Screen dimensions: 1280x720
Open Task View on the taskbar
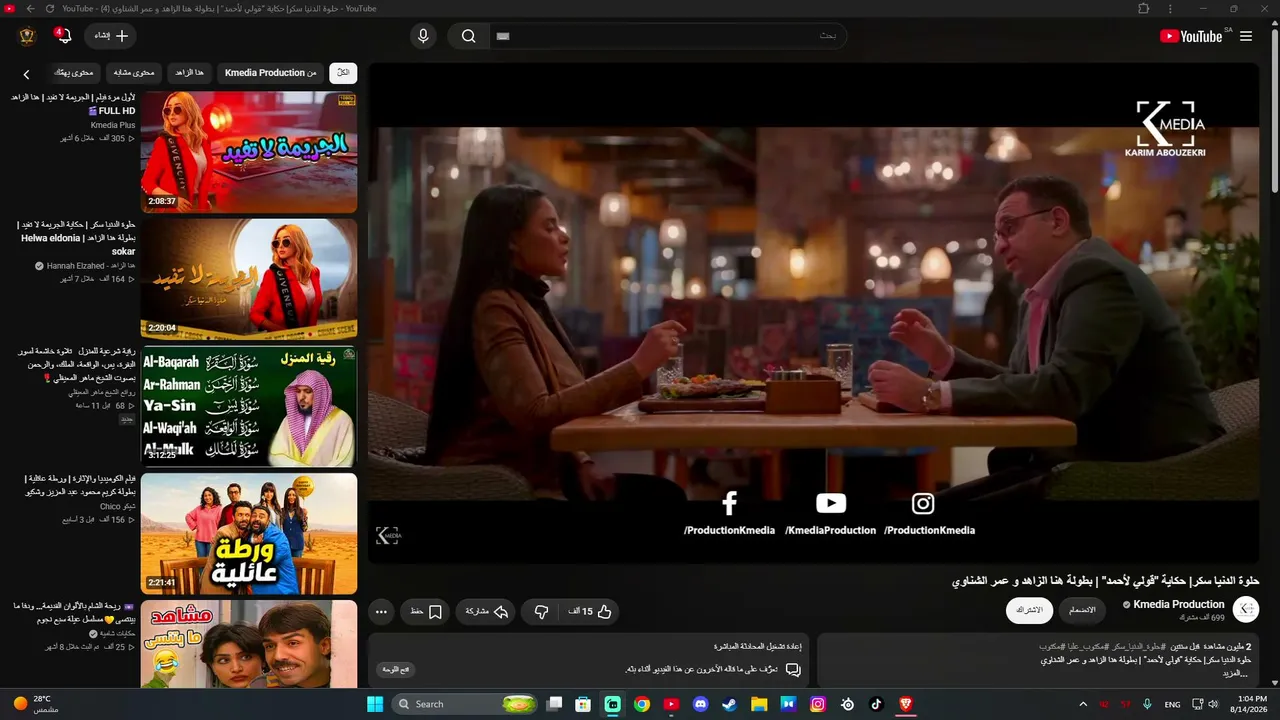[x=555, y=704]
